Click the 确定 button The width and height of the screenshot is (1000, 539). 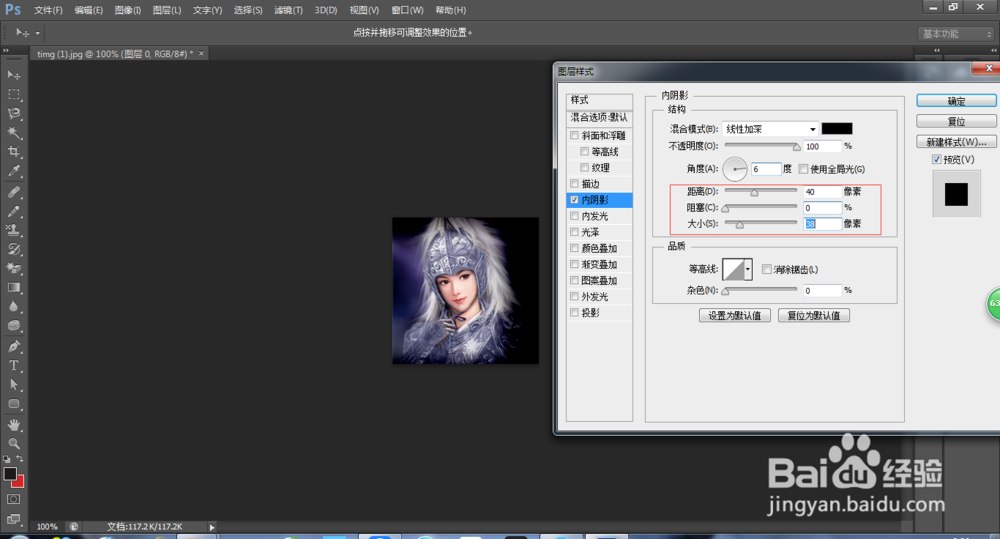pyautogui.click(x=956, y=101)
